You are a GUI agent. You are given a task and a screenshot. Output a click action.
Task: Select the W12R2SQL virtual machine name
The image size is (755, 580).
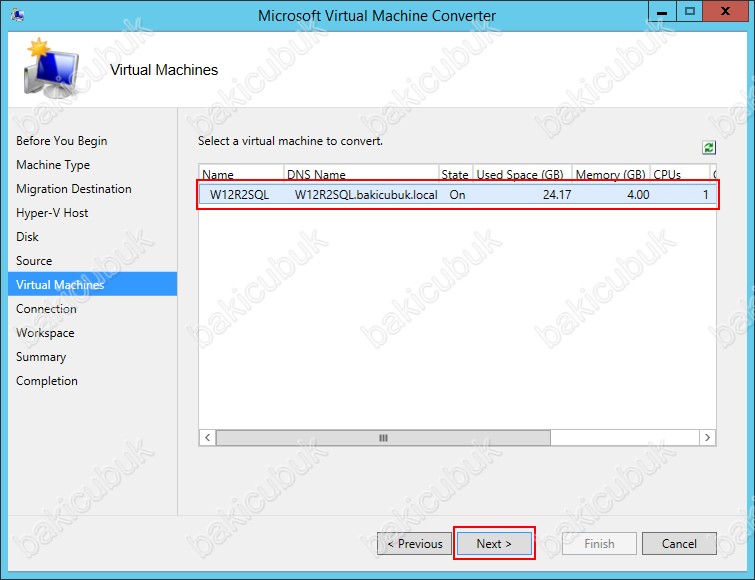[x=239, y=194]
